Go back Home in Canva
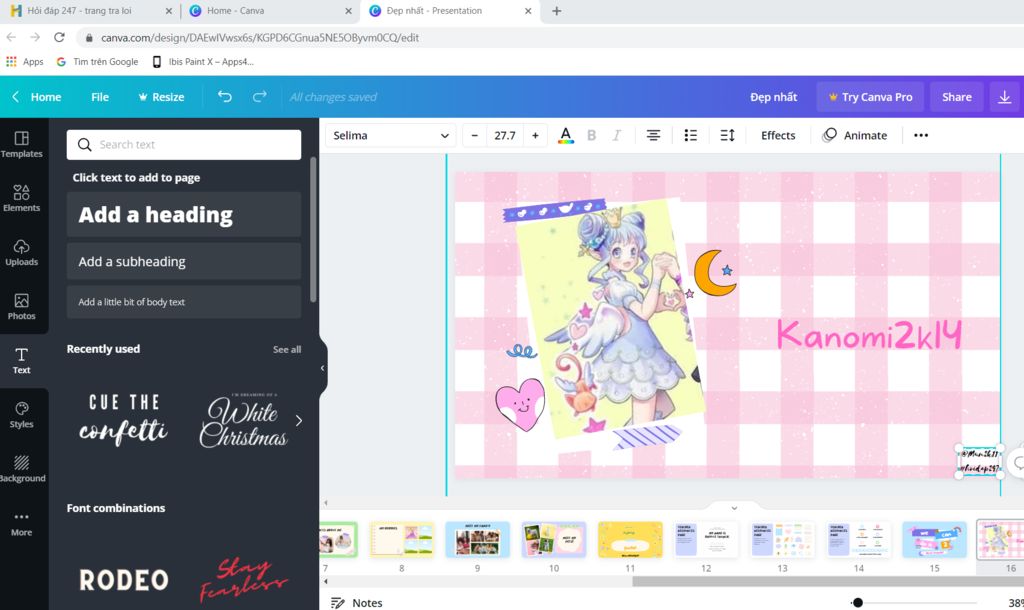The width and height of the screenshot is (1024, 610). [x=37, y=97]
